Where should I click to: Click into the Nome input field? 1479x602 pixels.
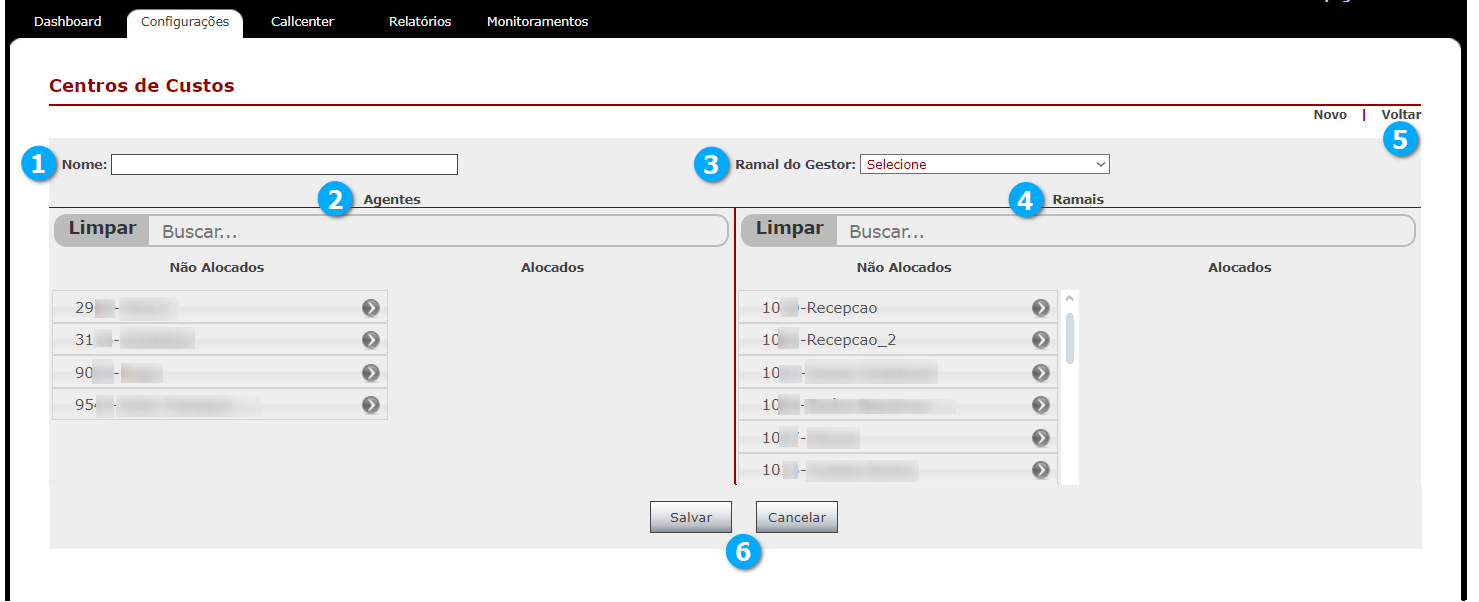coord(284,164)
